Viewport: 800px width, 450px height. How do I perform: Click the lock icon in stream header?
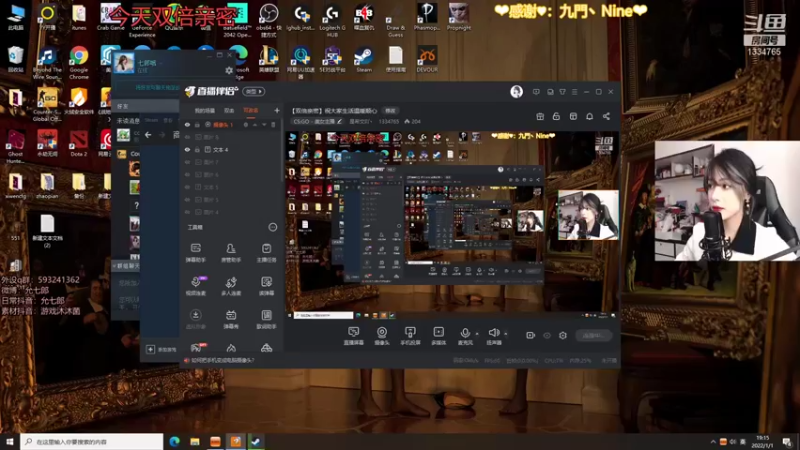[x=556, y=116]
